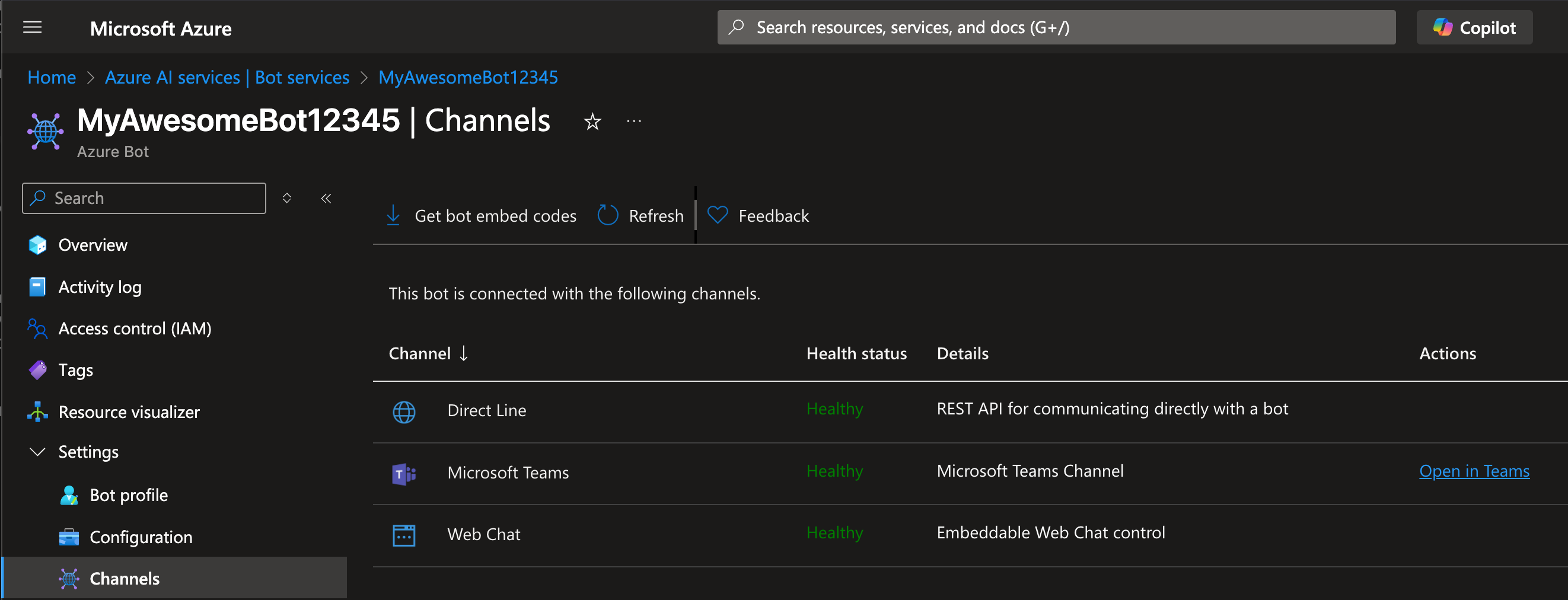This screenshot has width=1568, height=600.
Task: Click the Web Chat channel icon
Action: (x=404, y=535)
